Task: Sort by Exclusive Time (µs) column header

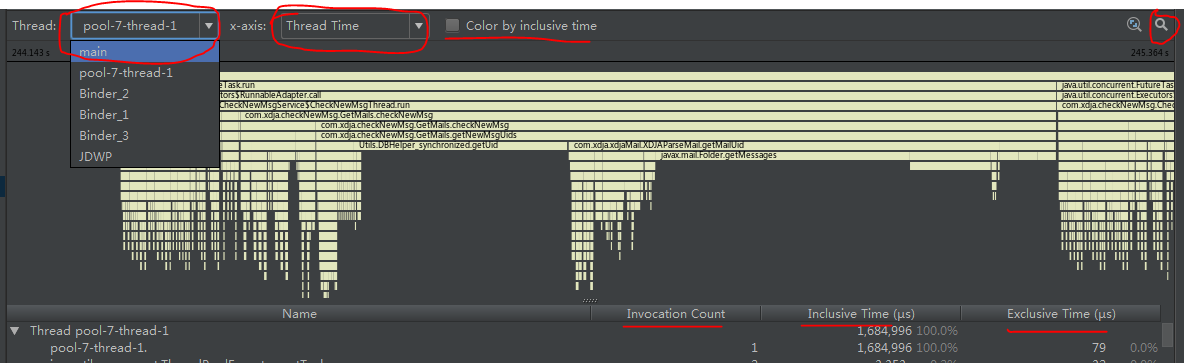Action: pos(1061,314)
